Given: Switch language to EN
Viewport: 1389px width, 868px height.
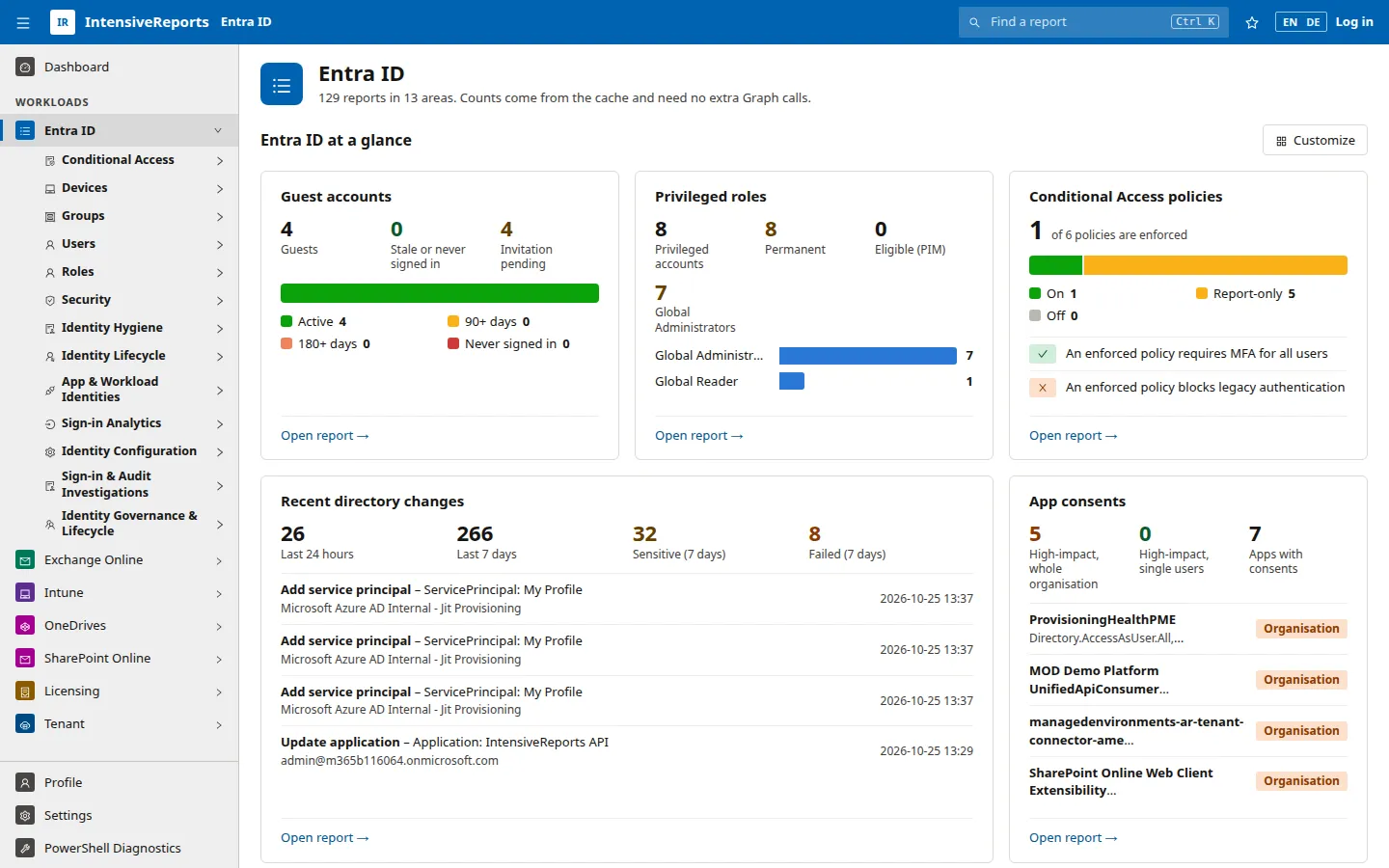Looking at the screenshot, I should coord(1290,22).
